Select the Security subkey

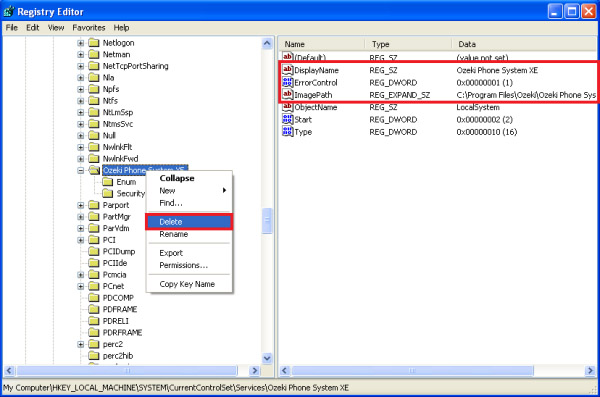pos(130,193)
